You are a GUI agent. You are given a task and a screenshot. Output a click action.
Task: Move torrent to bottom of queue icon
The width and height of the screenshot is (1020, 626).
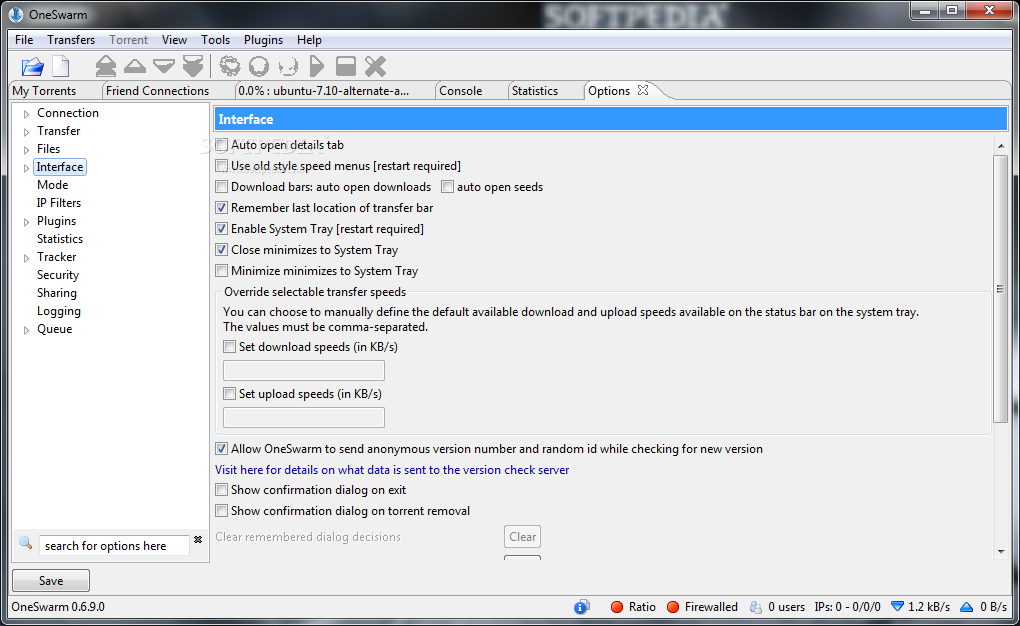193,66
